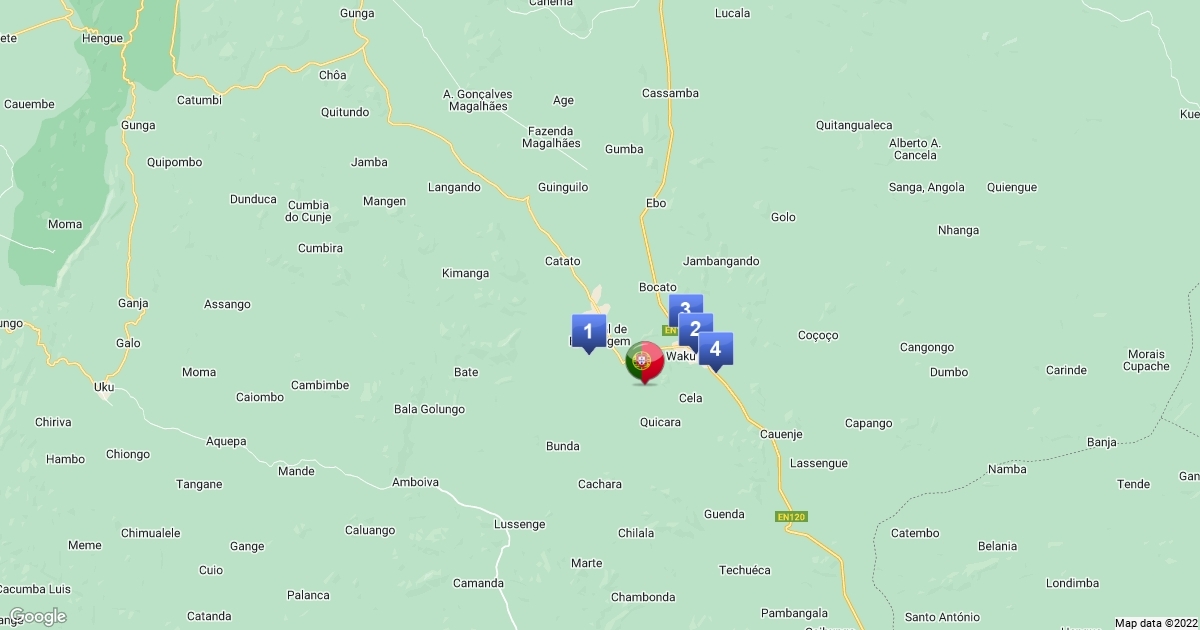Click the Ebo town label

point(656,203)
